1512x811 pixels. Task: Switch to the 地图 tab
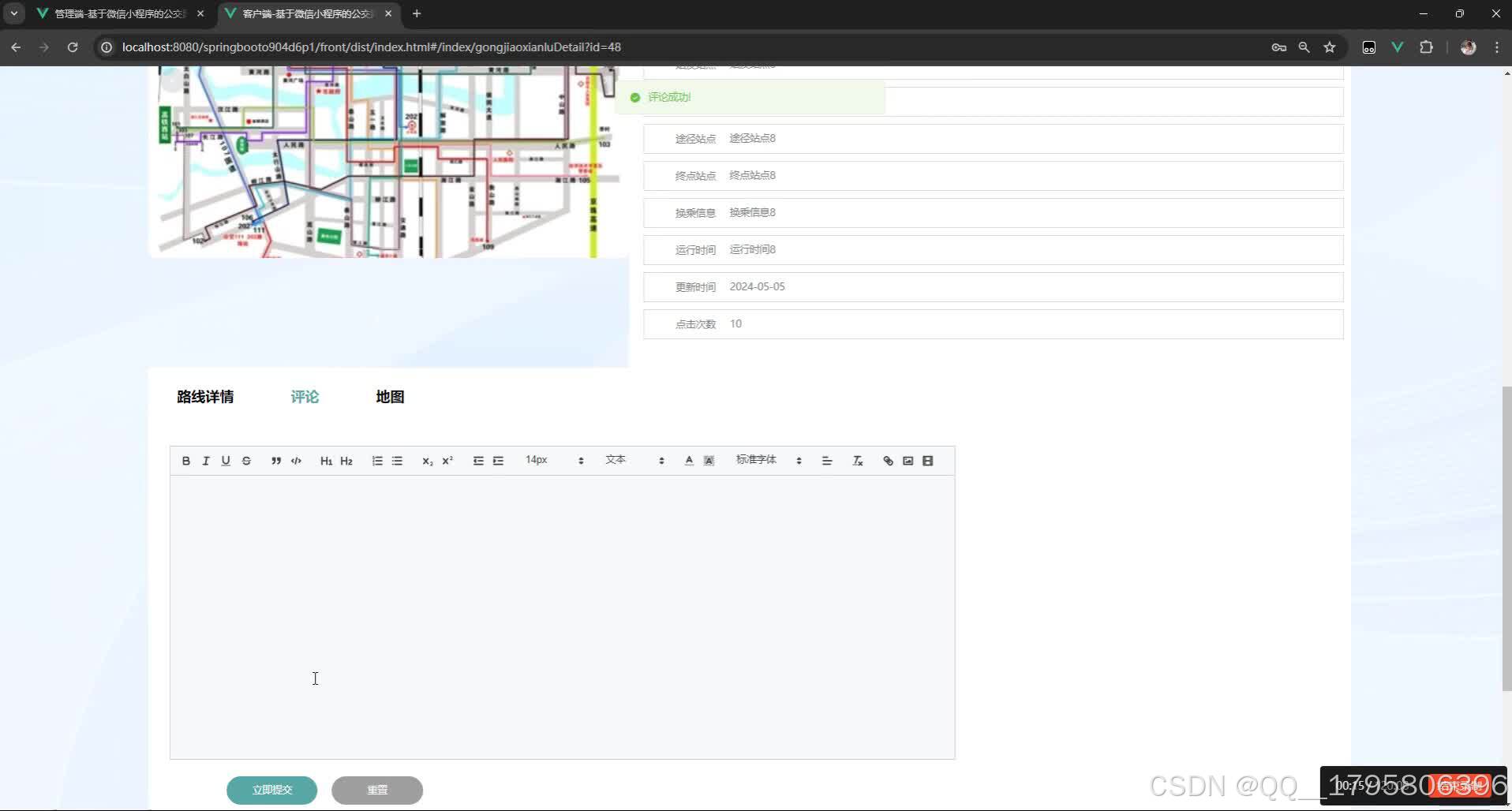pyautogui.click(x=390, y=397)
